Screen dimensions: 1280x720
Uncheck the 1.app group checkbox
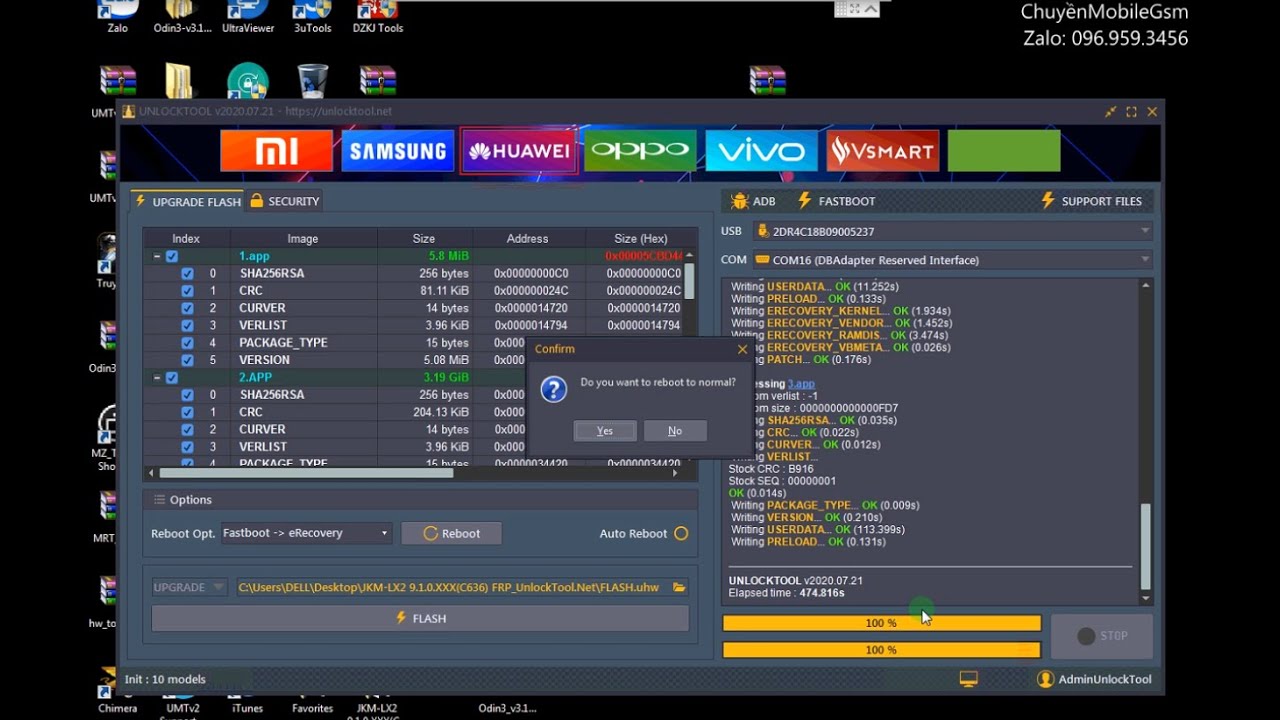172,256
